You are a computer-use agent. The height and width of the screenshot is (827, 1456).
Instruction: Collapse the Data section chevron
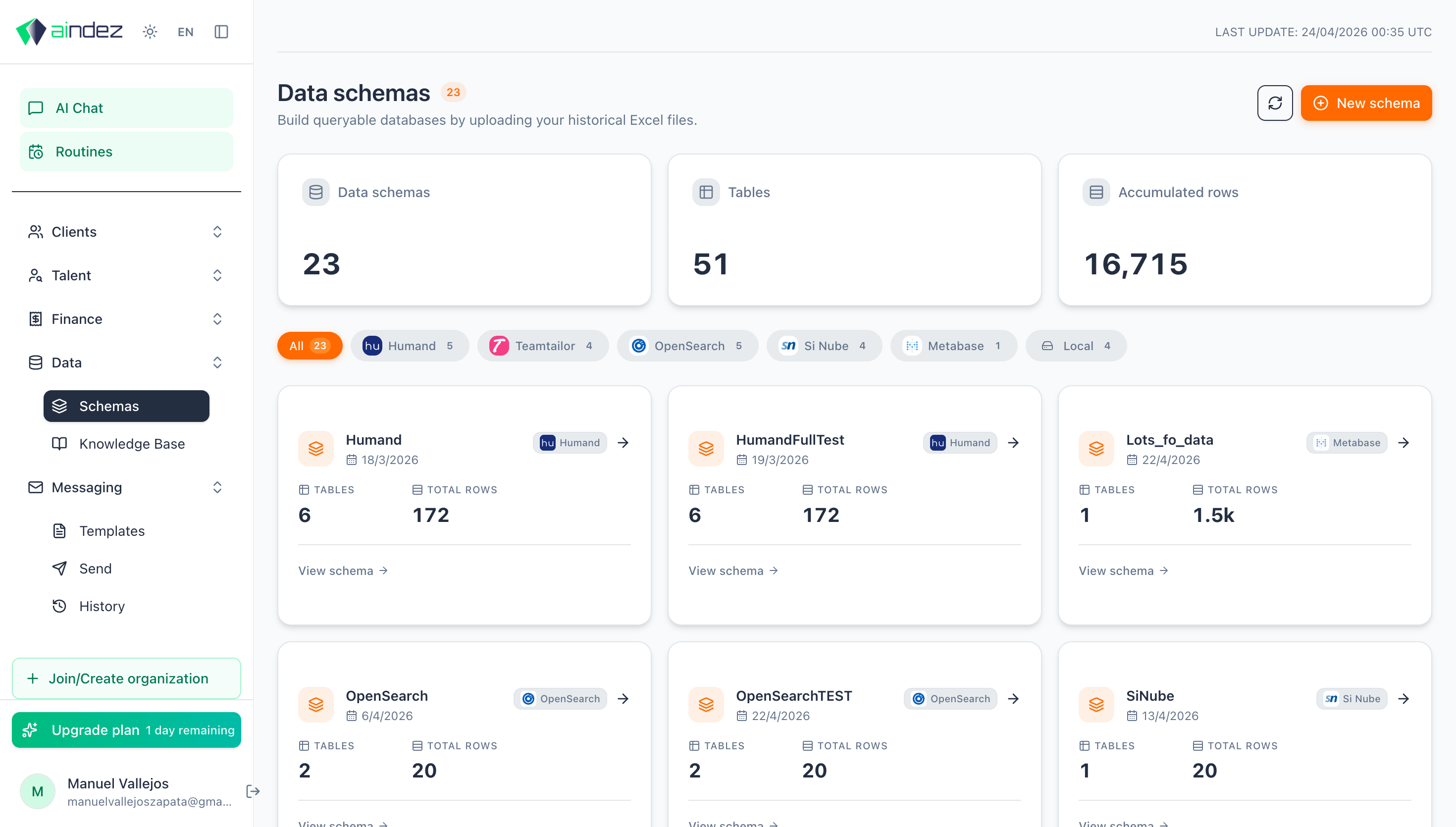point(217,362)
